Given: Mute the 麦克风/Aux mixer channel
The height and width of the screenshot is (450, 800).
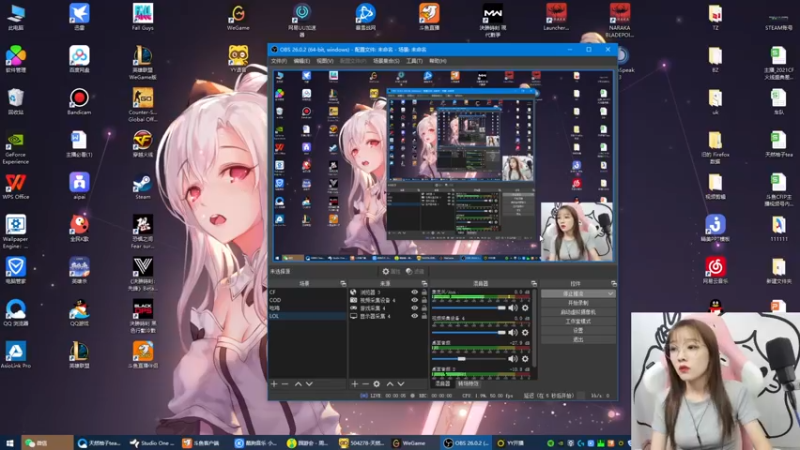Looking at the screenshot, I should click(513, 308).
